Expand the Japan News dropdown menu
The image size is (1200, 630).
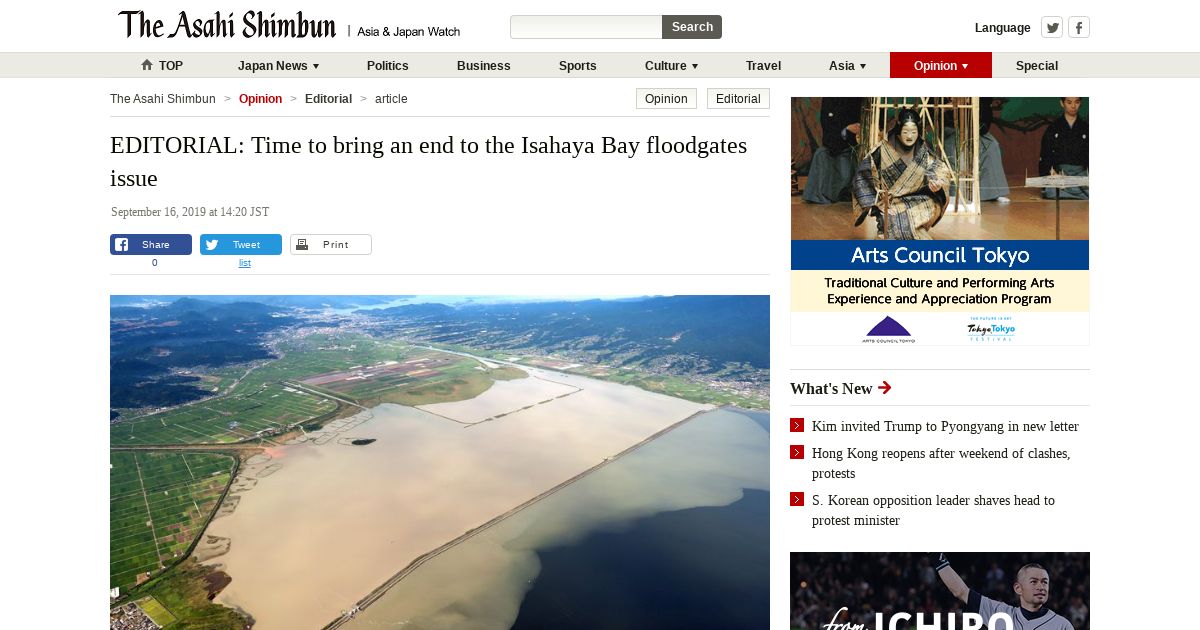click(279, 65)
